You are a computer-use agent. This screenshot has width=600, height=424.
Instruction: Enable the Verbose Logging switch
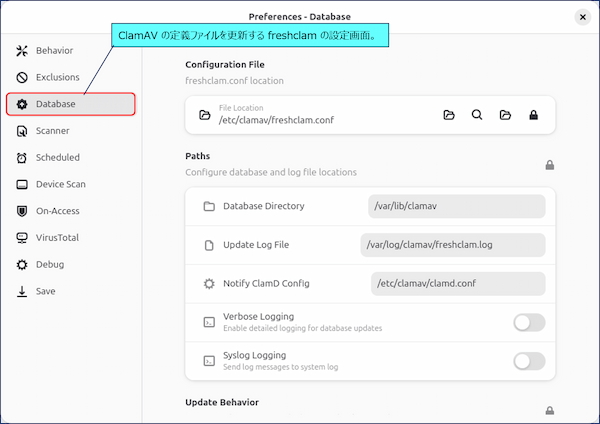click(x=529, y=323)
